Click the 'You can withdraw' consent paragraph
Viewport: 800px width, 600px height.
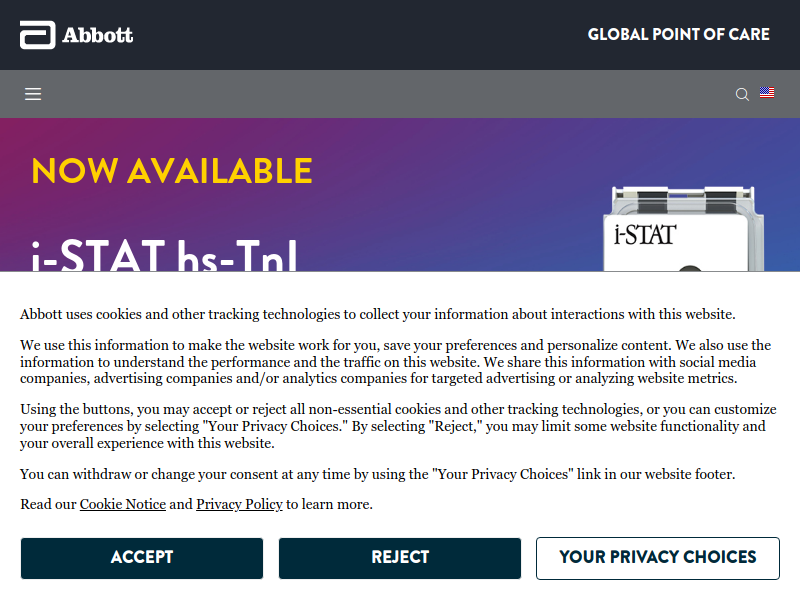click(378, 474)
